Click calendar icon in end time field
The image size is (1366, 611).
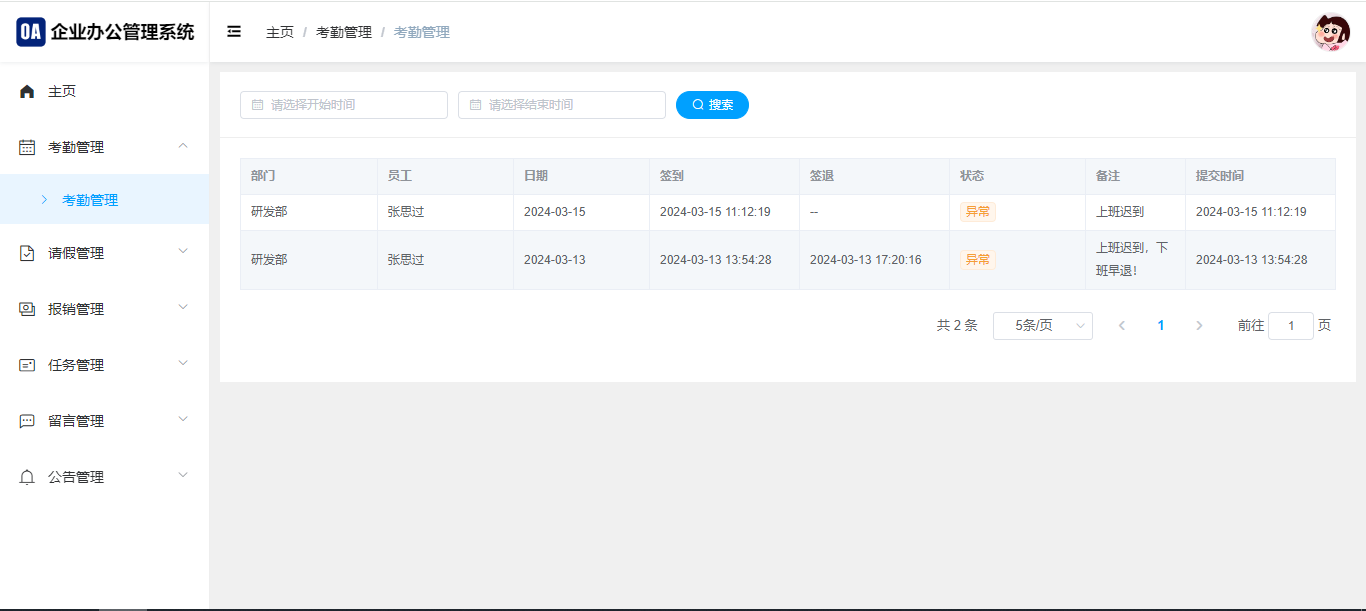475,105
